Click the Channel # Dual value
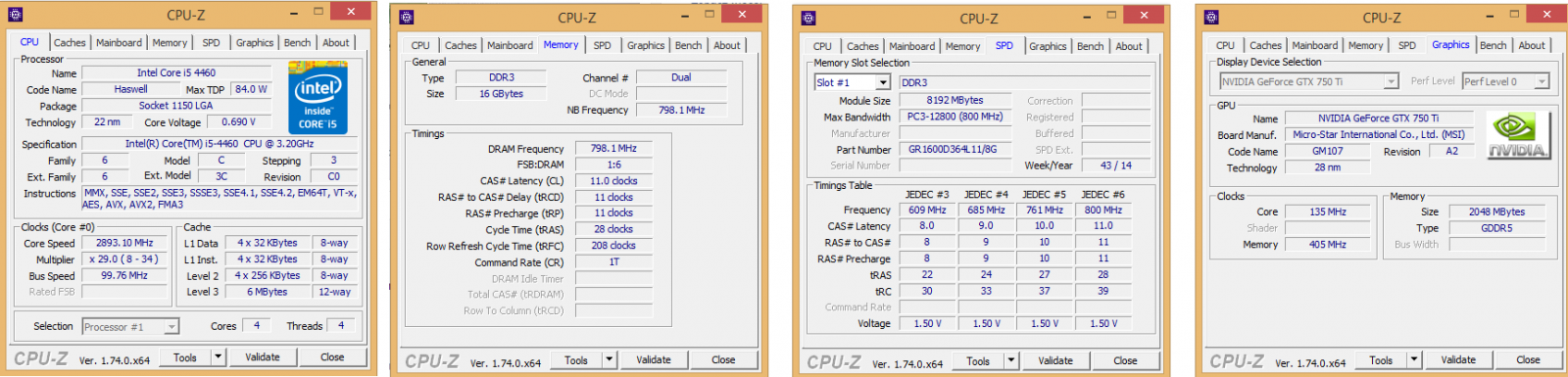This screenshot has width=1568, height=377. click(681, 77)
